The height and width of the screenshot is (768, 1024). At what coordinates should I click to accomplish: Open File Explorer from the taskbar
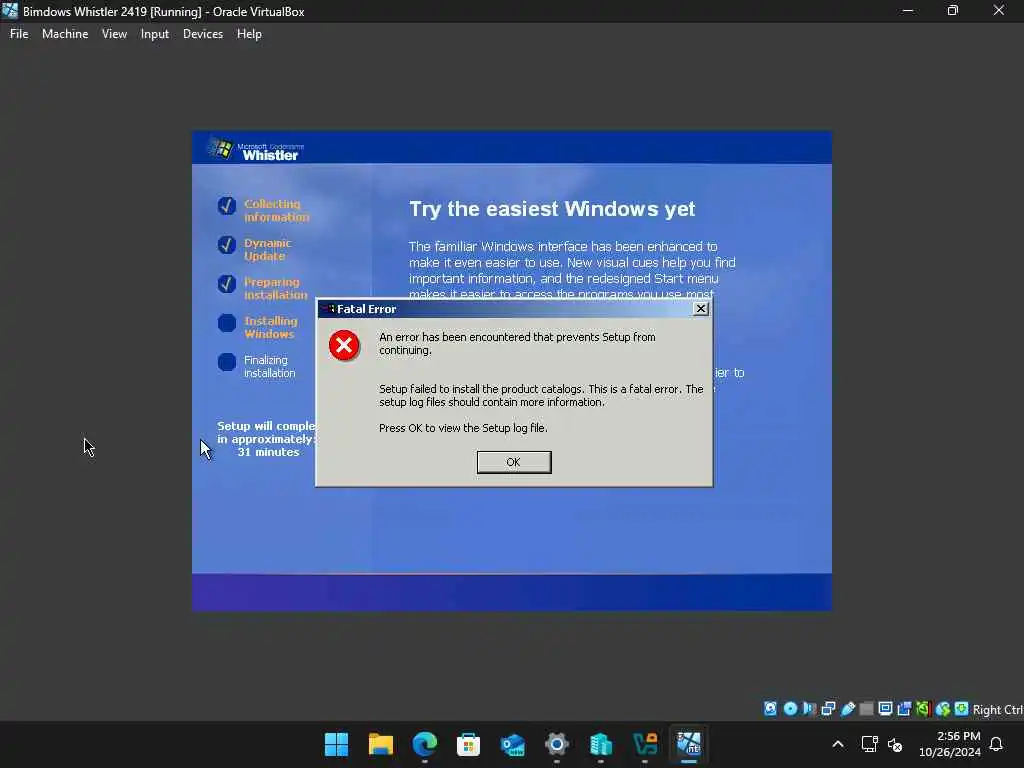pyautogui.click(x=381, y=744)
